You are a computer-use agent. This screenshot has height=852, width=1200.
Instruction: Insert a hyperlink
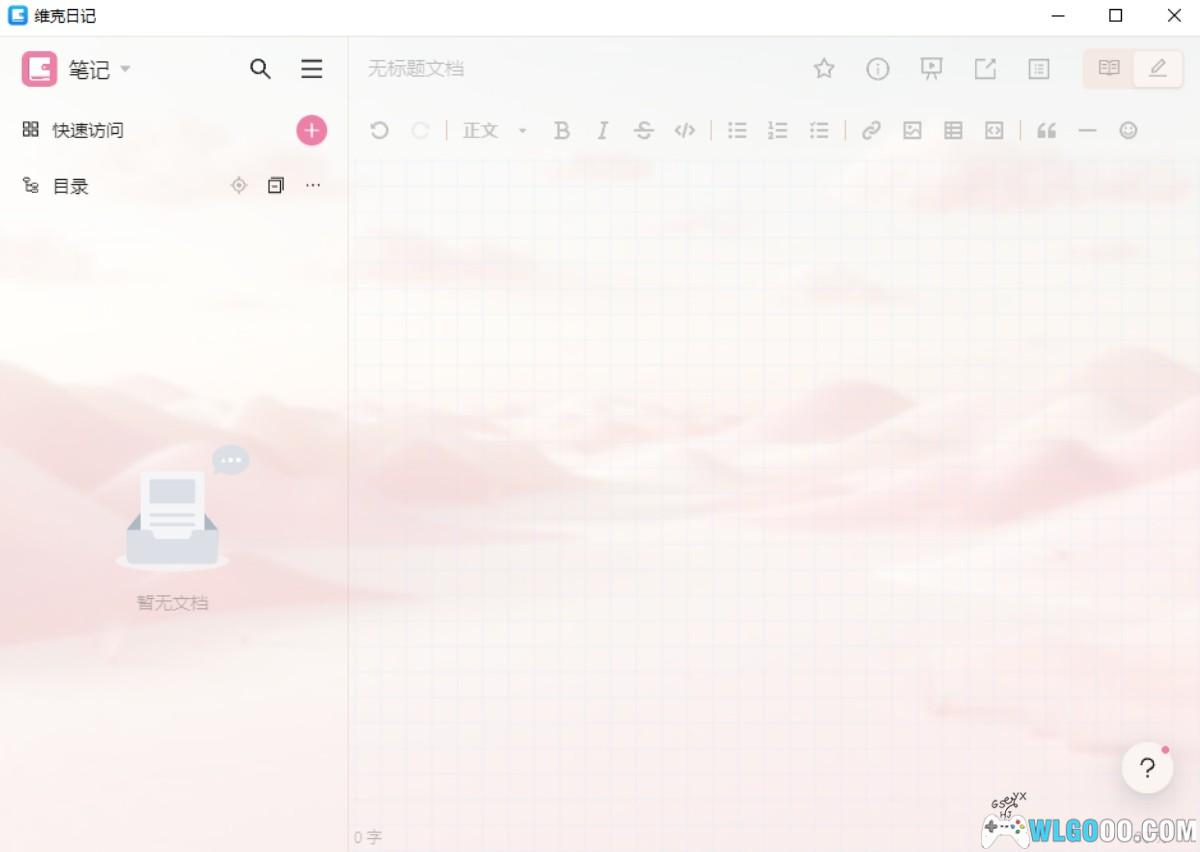(871, 130)
